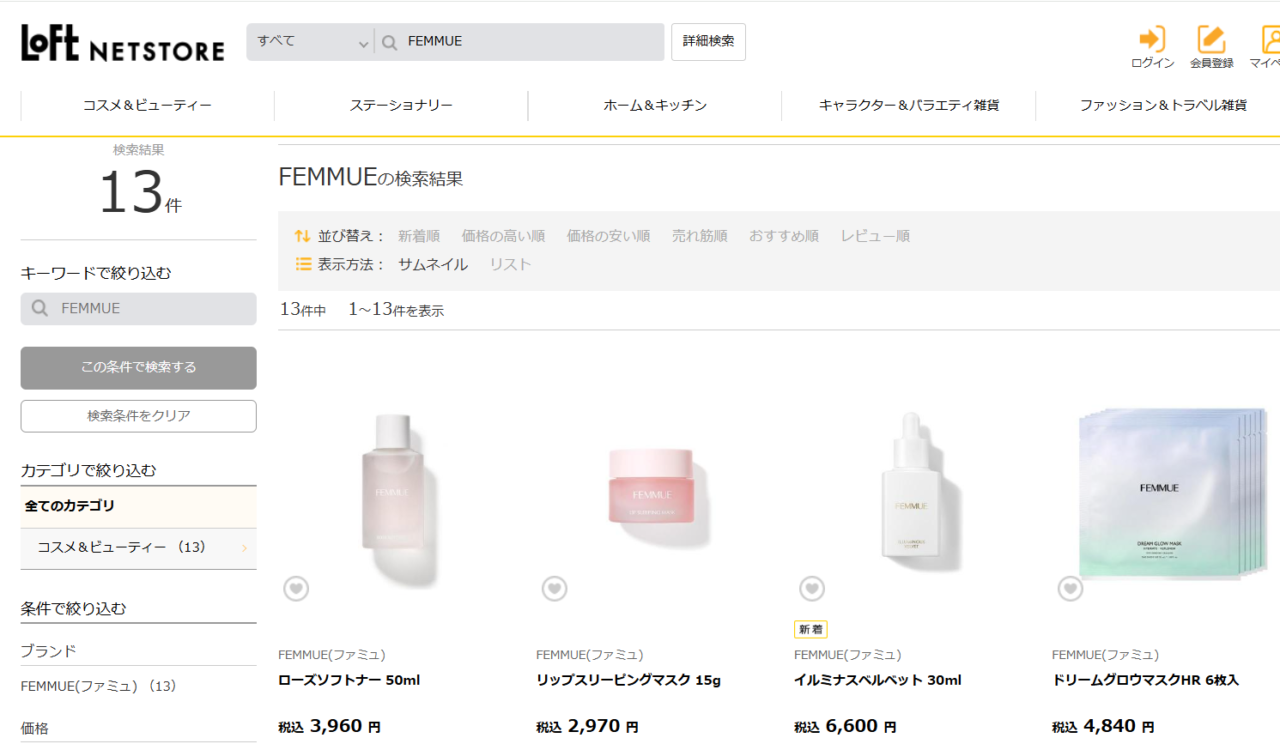This screenshot has height=744, width=1280.
Task: Open the ファッション&トラベル雑貨 menu
Action: [x=1163, y=105]
